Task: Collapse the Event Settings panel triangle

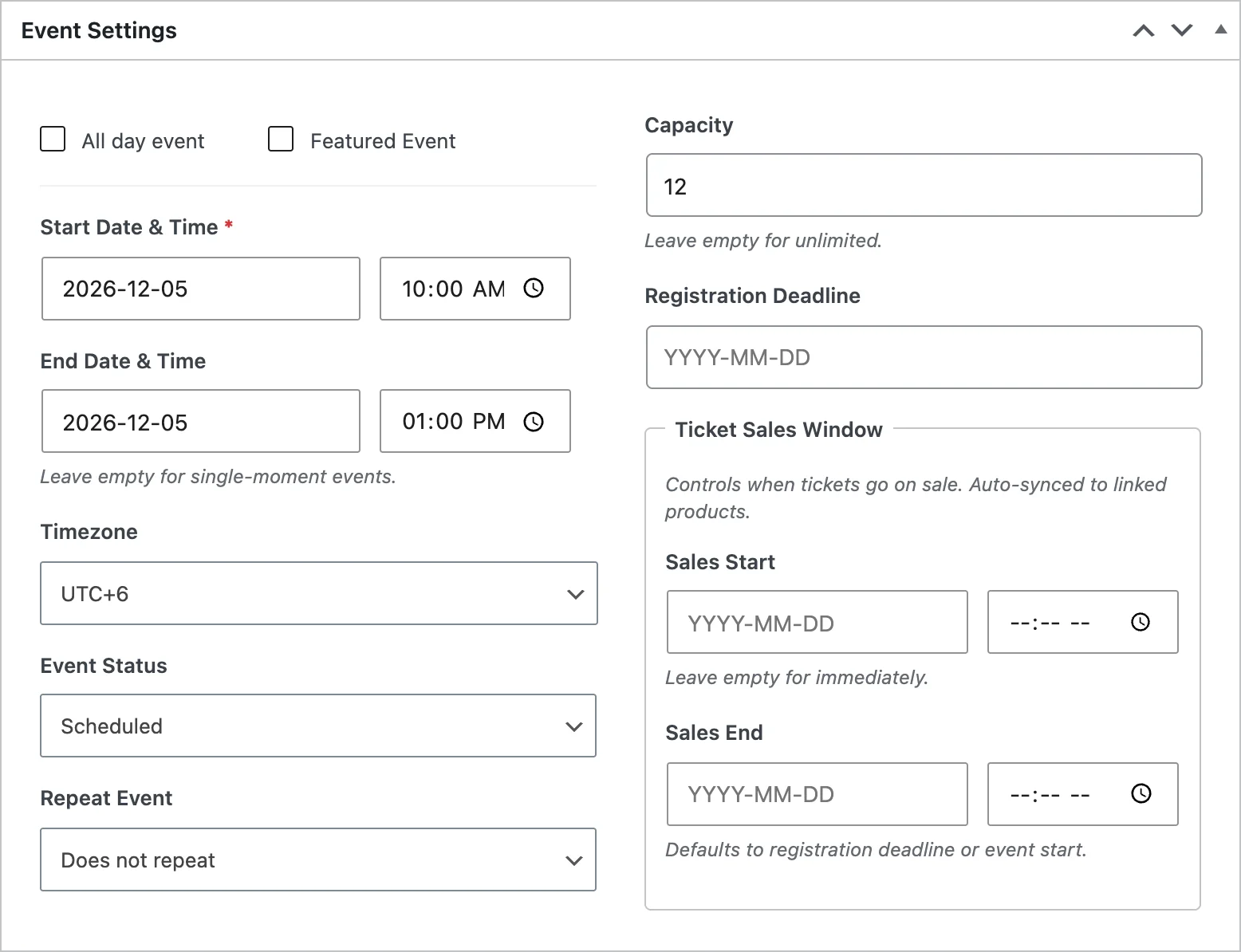Action: [1220, 30]
